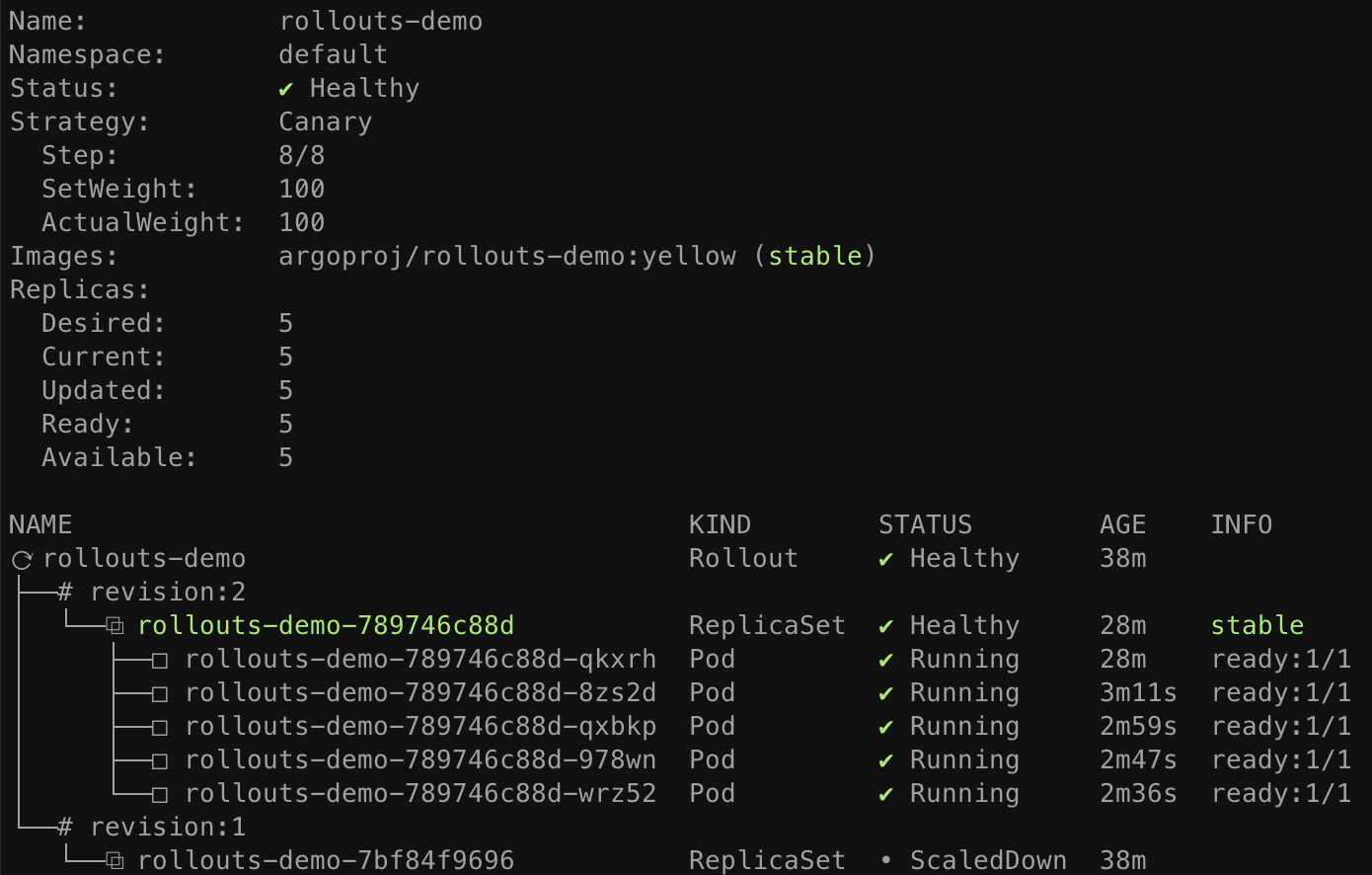Viewport: 1372px width, 875px height.
Task: Click the ReplicaSet icon for rollouts-demo-789746c88d
Action: [115, 626]
